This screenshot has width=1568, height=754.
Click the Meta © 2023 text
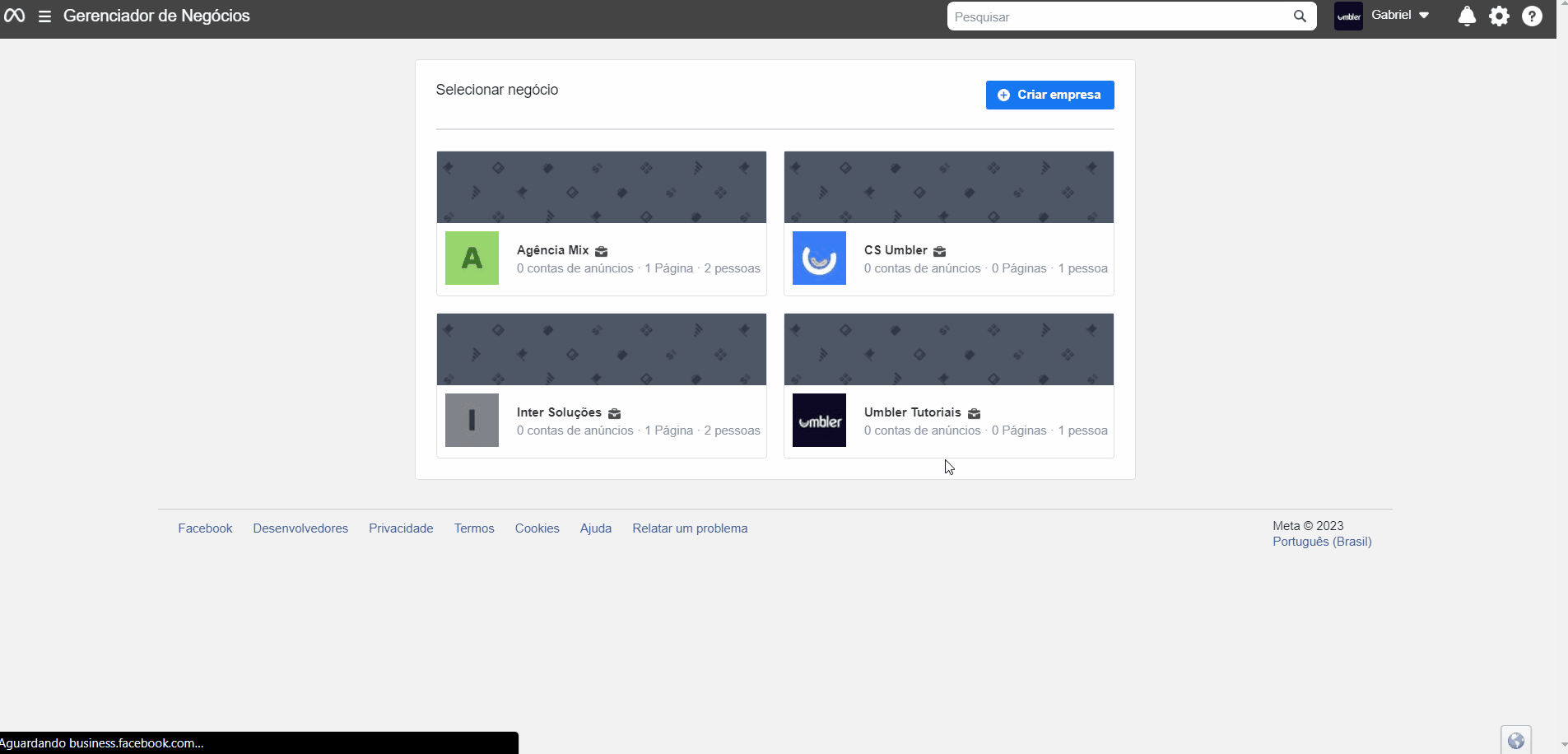coord(1308,526)
